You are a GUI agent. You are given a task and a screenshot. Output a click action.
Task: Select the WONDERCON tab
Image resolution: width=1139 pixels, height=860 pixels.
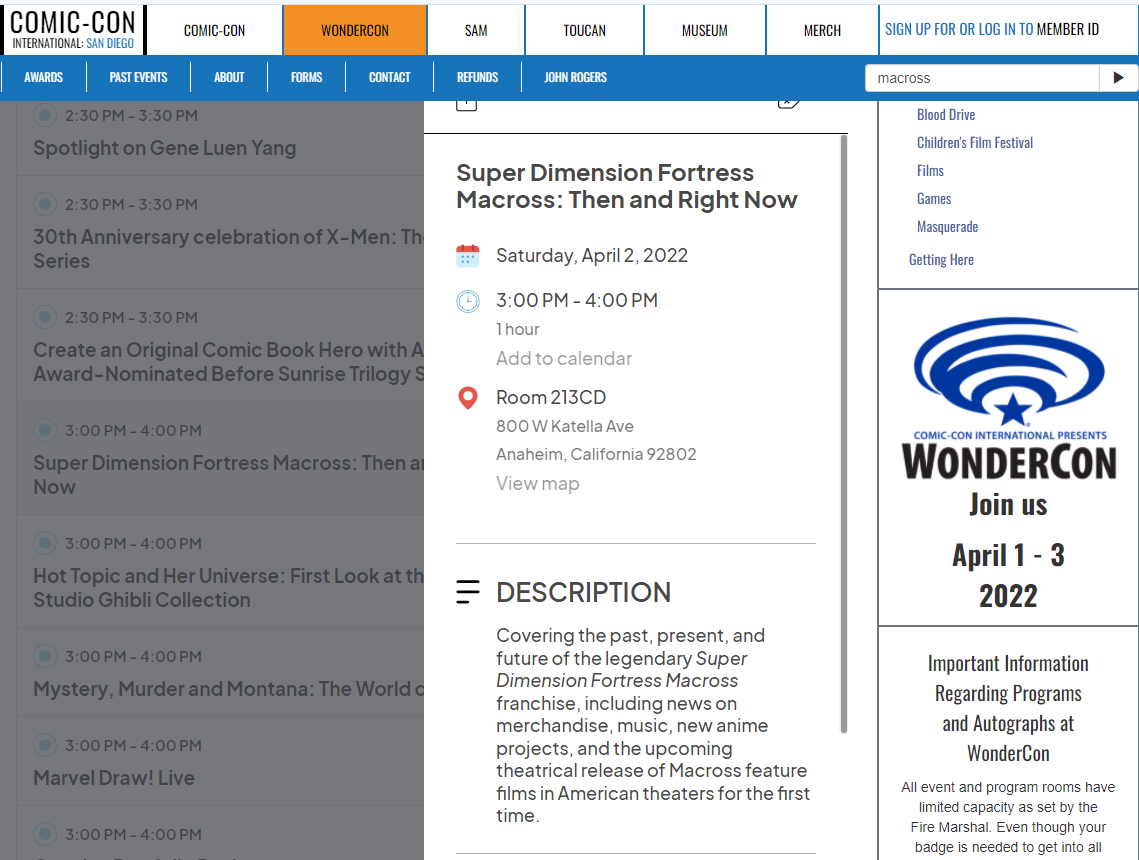click(x=355, y=31)
